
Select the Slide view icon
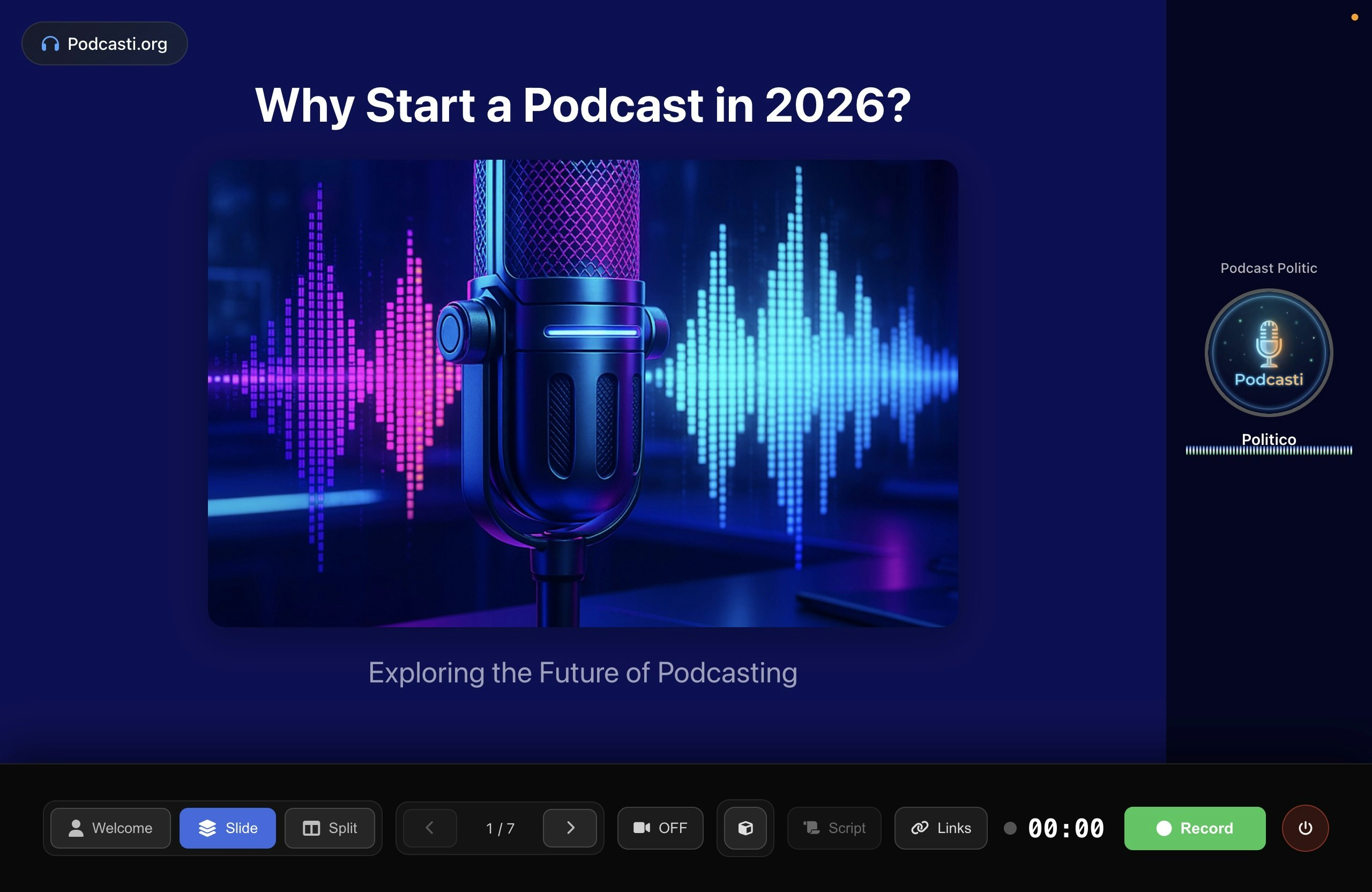click(206, 828)
